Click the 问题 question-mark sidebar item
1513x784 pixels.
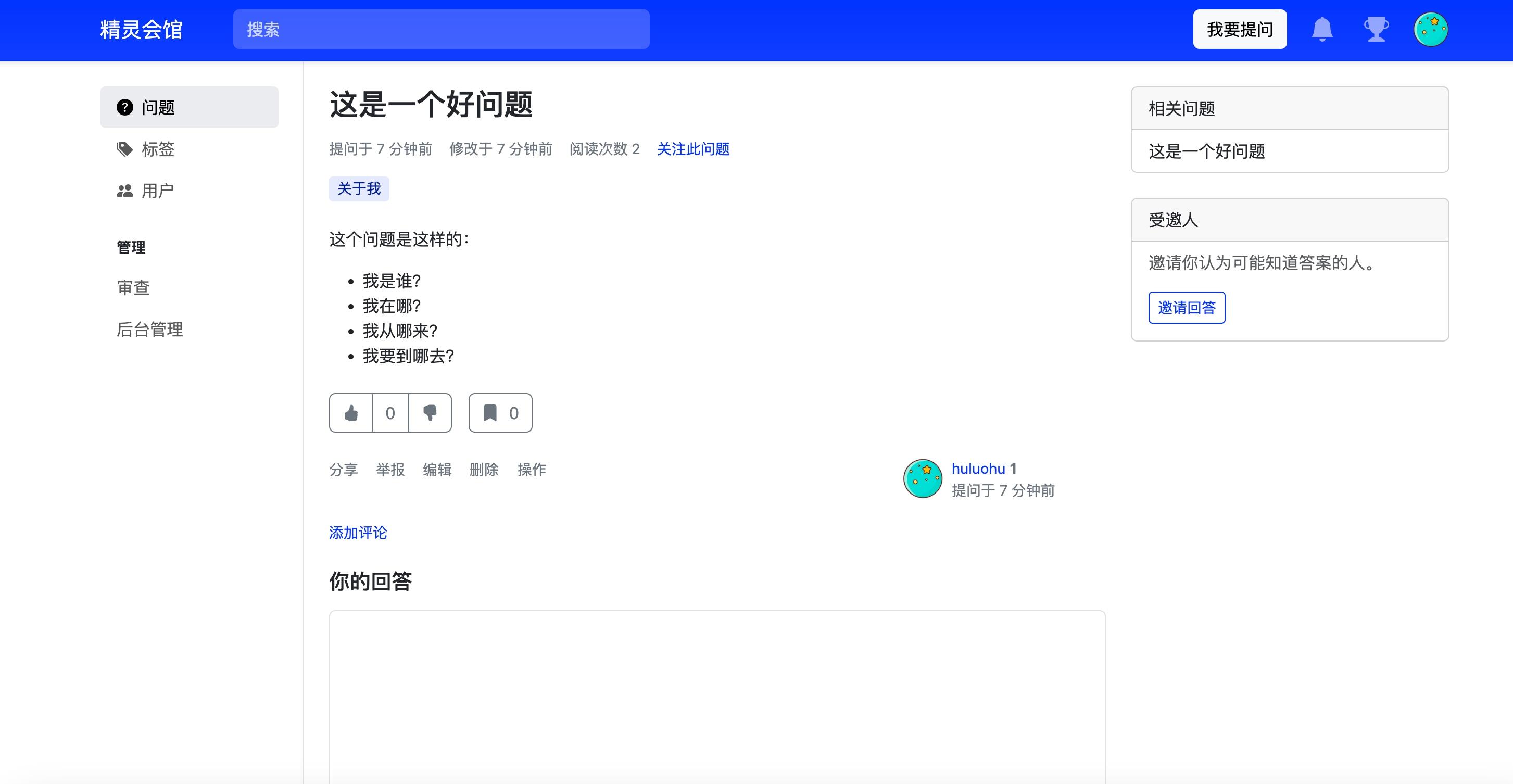tap(189, 107)
